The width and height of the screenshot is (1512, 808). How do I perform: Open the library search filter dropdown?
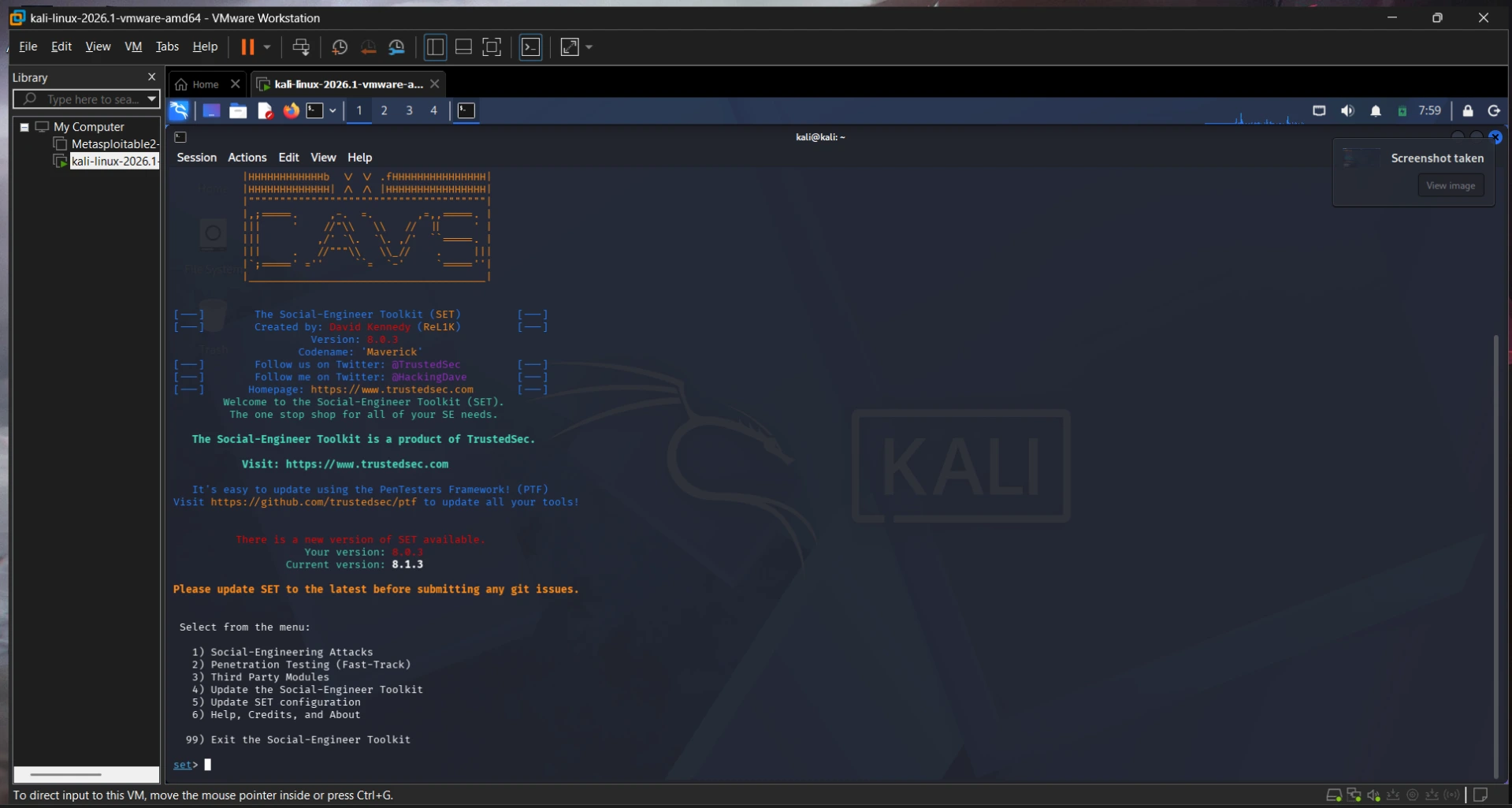coord(152,99)
